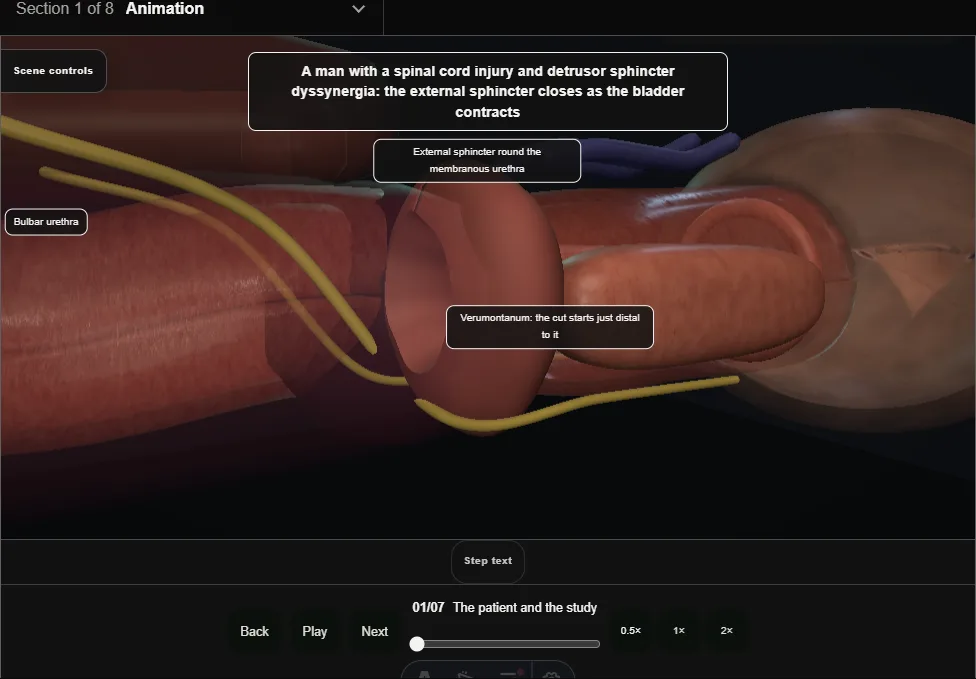
Task: Set playback speed to 1×
Action: click(679, 630)
